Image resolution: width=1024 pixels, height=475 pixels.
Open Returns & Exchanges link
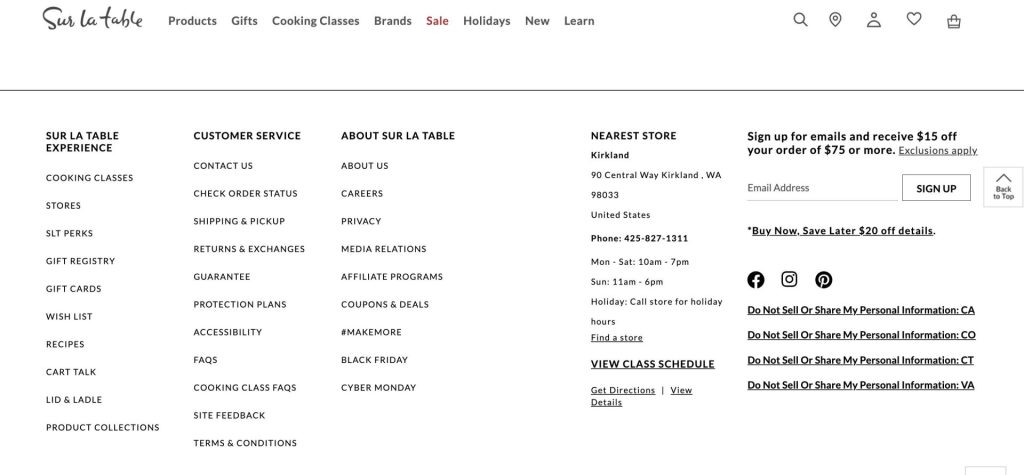[249, 249]
